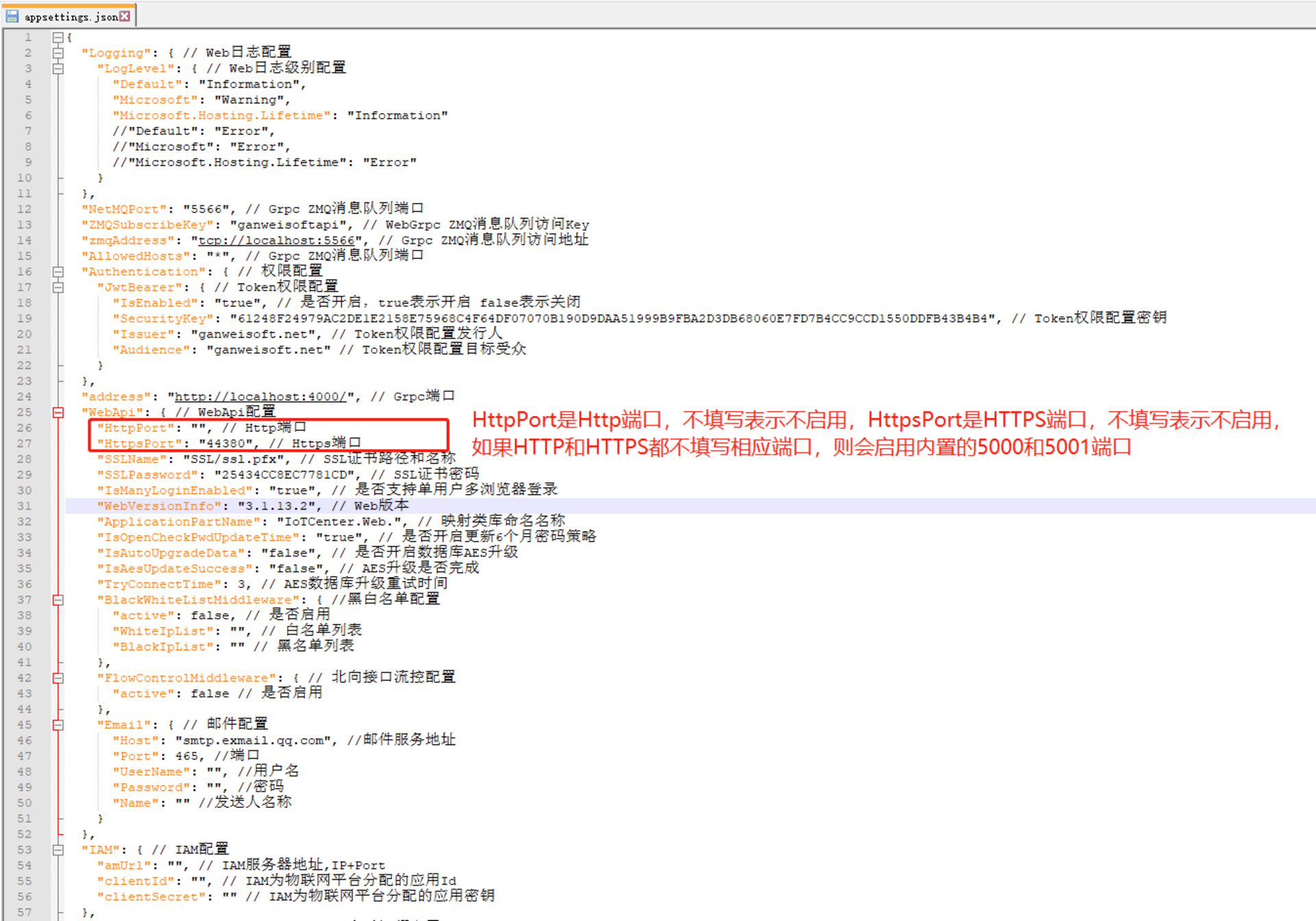Click the "44380" HttpsPort value

coord(225,443)
